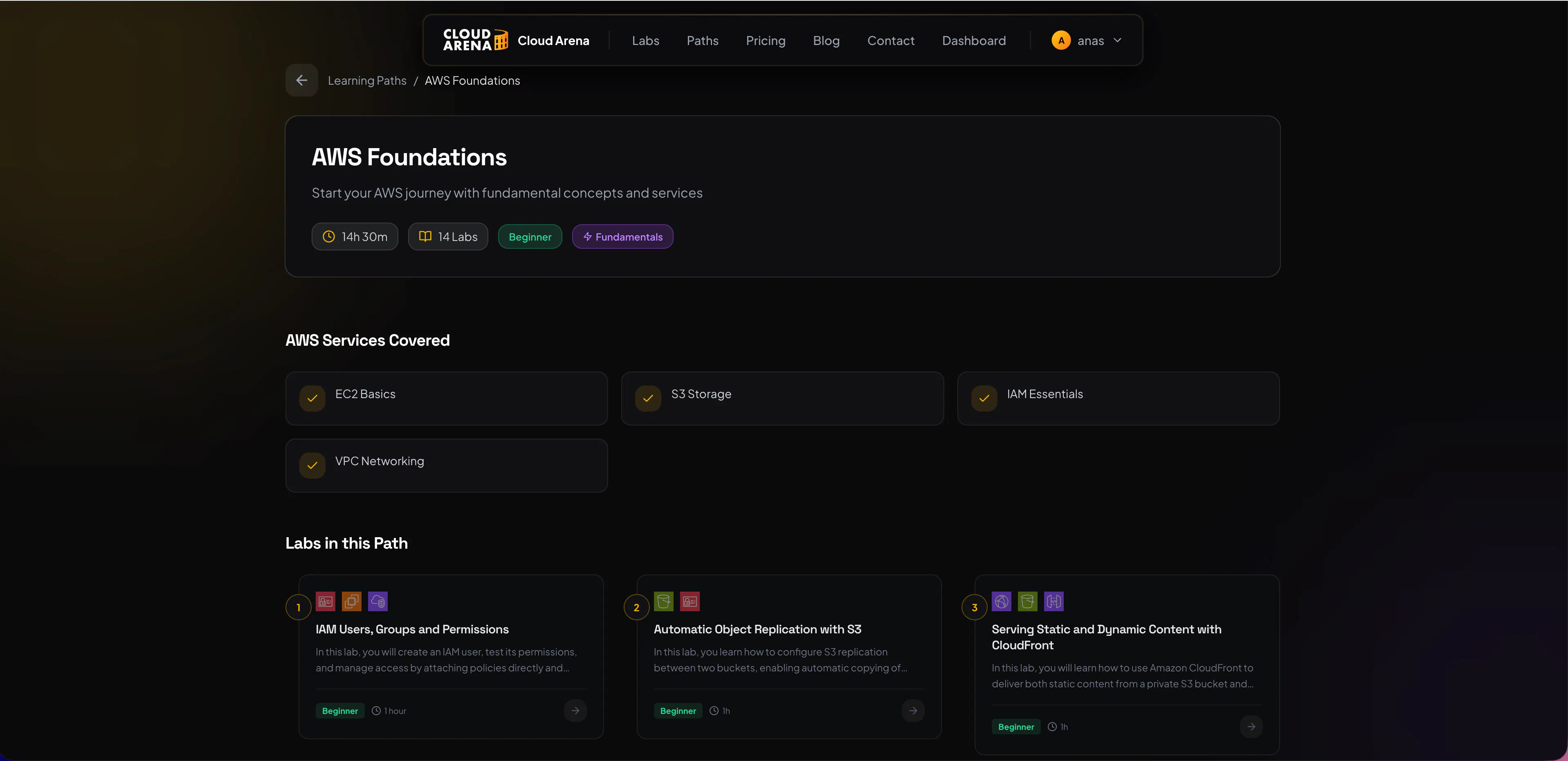Click the book icon beside 14 Labs
1568x761 pixels.
click(425, 237)
